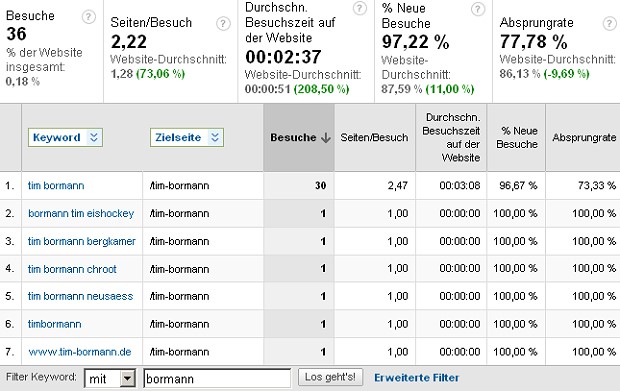
Task: Click the green '(208,50 %)' comparison value
Action: [x=321, y=89]
